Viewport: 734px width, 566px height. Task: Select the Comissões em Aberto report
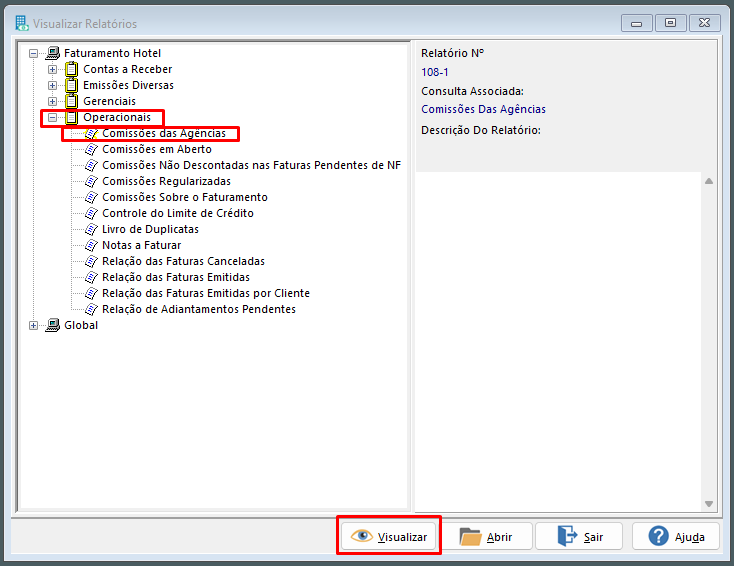[157, 149]
